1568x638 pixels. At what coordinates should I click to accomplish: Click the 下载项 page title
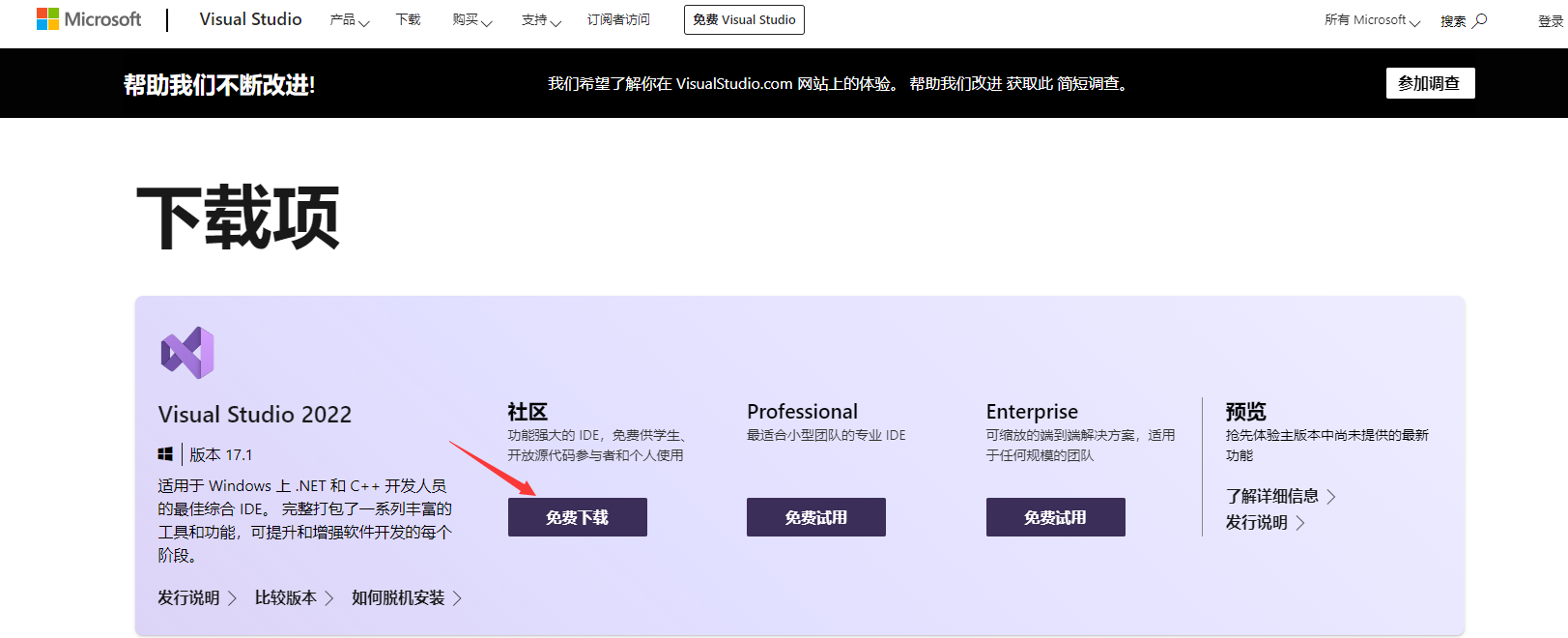tap(239, 217)
